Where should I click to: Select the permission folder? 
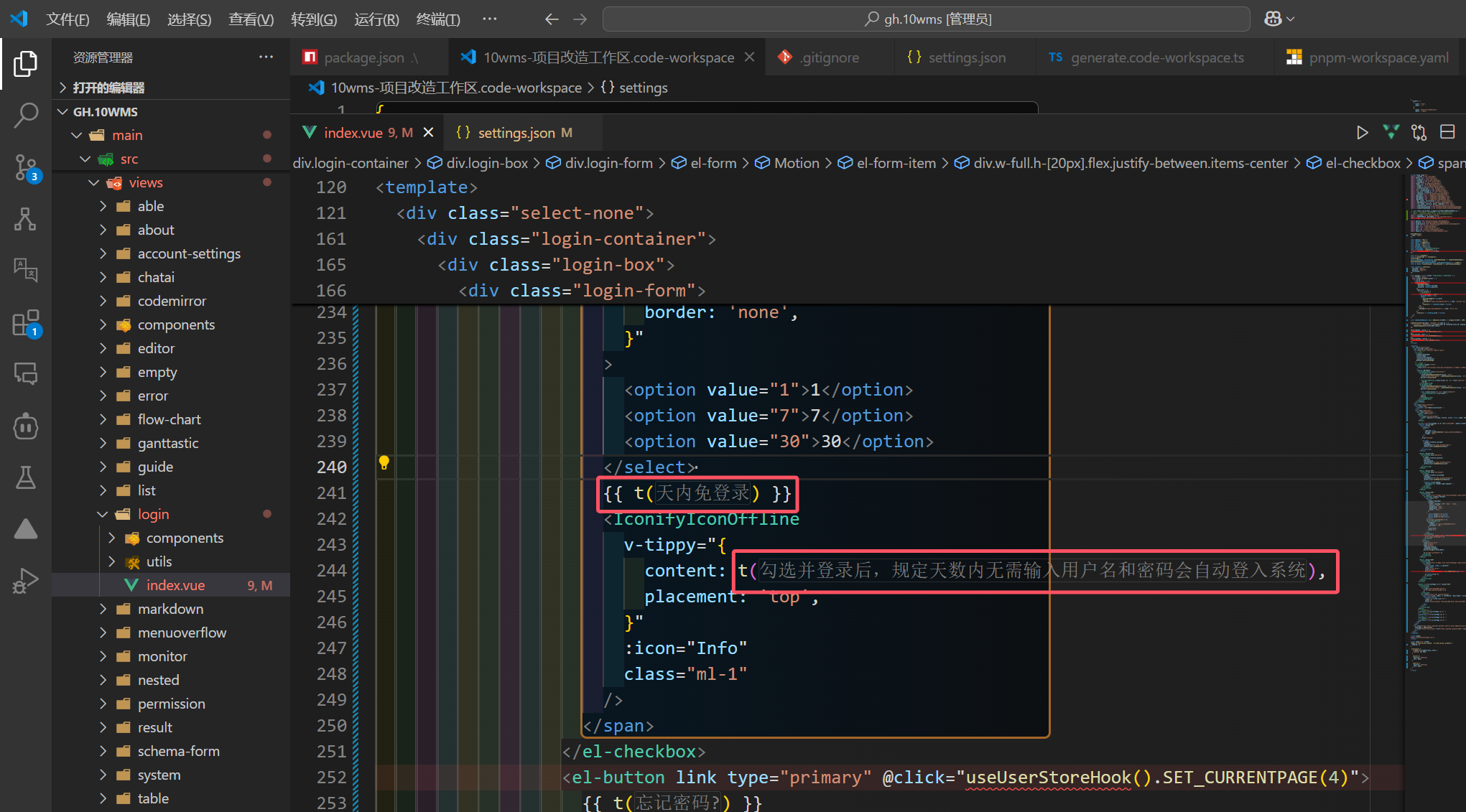(x=171, y=704)
